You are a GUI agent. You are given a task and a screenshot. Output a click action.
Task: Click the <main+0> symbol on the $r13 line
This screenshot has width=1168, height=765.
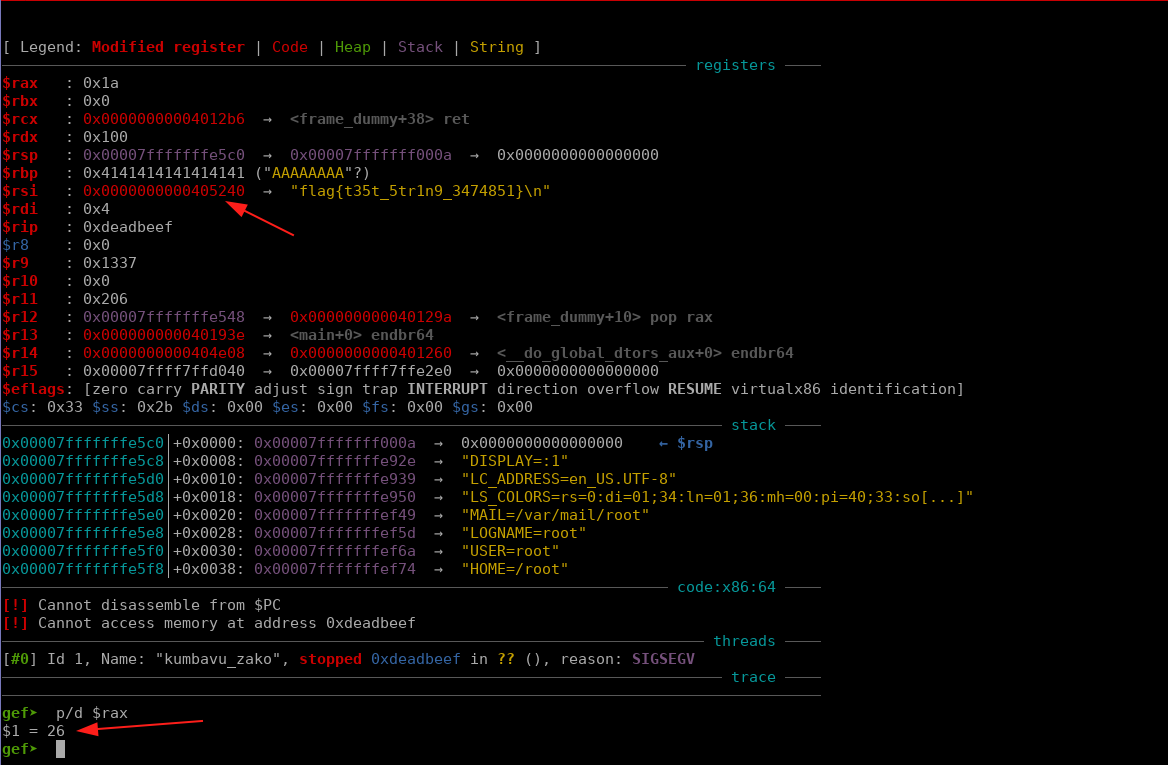point(327,335)
